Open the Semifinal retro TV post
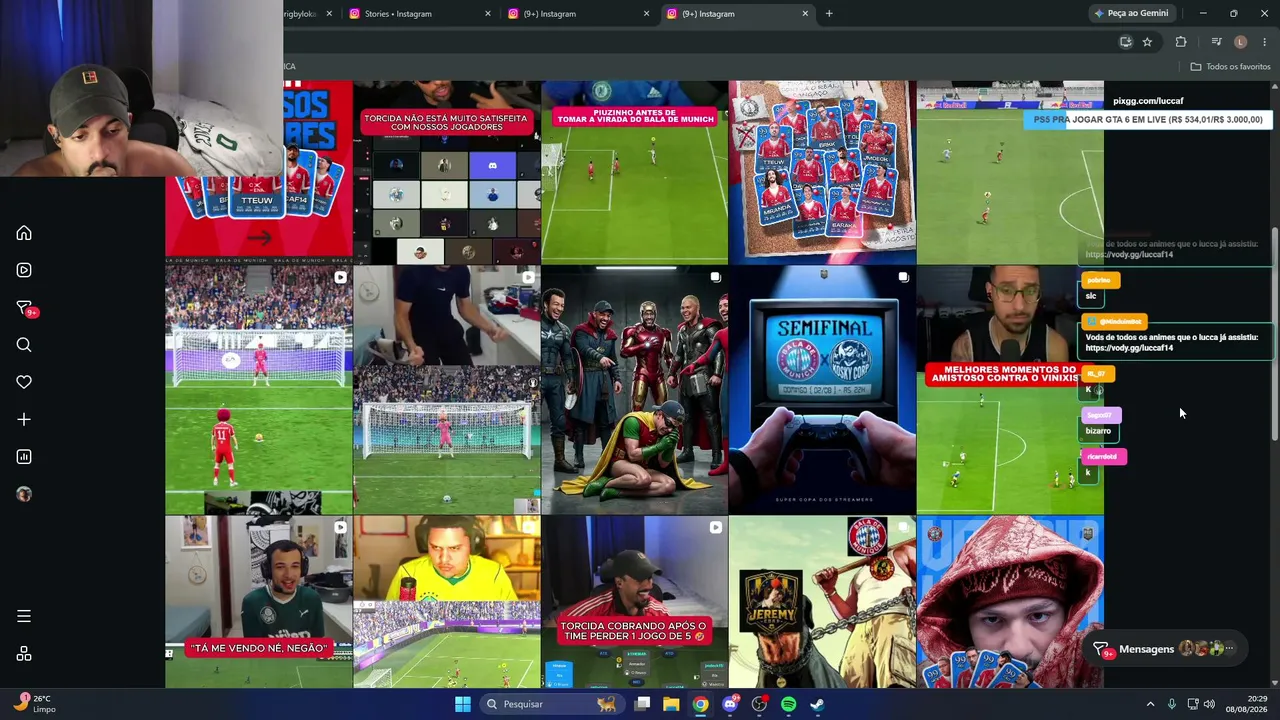Viewport: 1280px width, 720px height. (x=822, y=390)
